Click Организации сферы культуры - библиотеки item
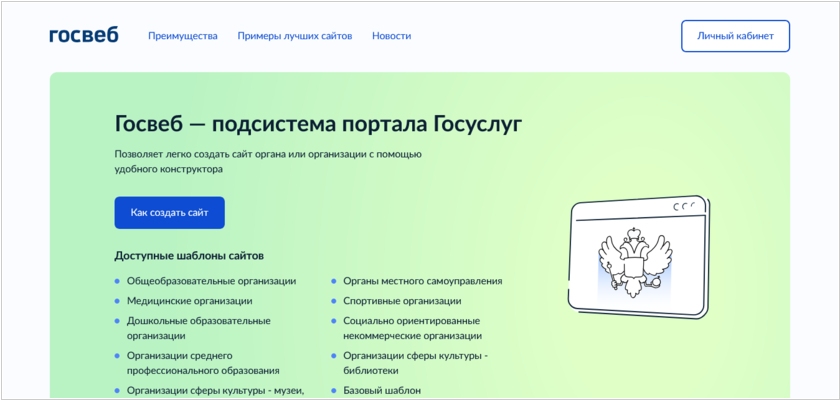This screenshot has width=840, height=400. (x=415, y=363)
